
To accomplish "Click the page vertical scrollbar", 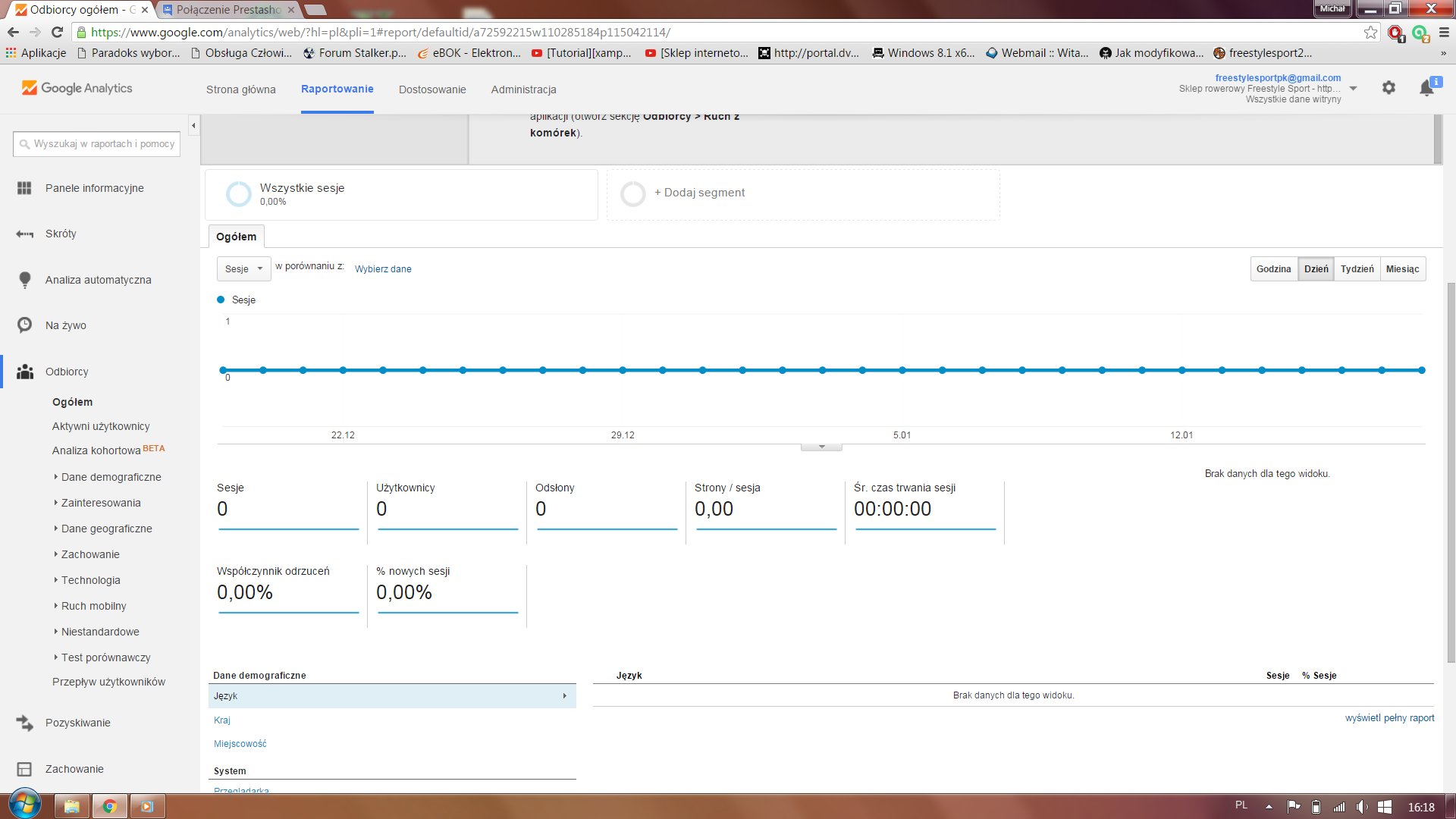I will coord(1451,470).
